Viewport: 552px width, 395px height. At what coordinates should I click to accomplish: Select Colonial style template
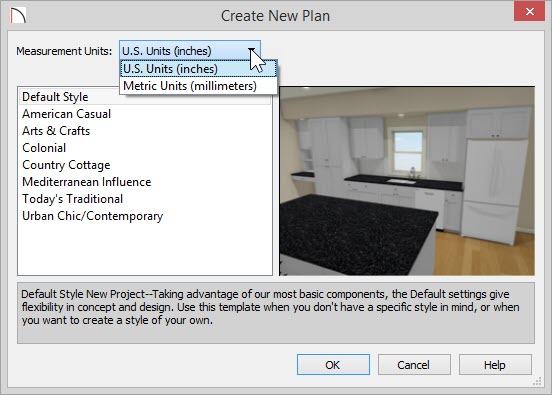[145, 148]
